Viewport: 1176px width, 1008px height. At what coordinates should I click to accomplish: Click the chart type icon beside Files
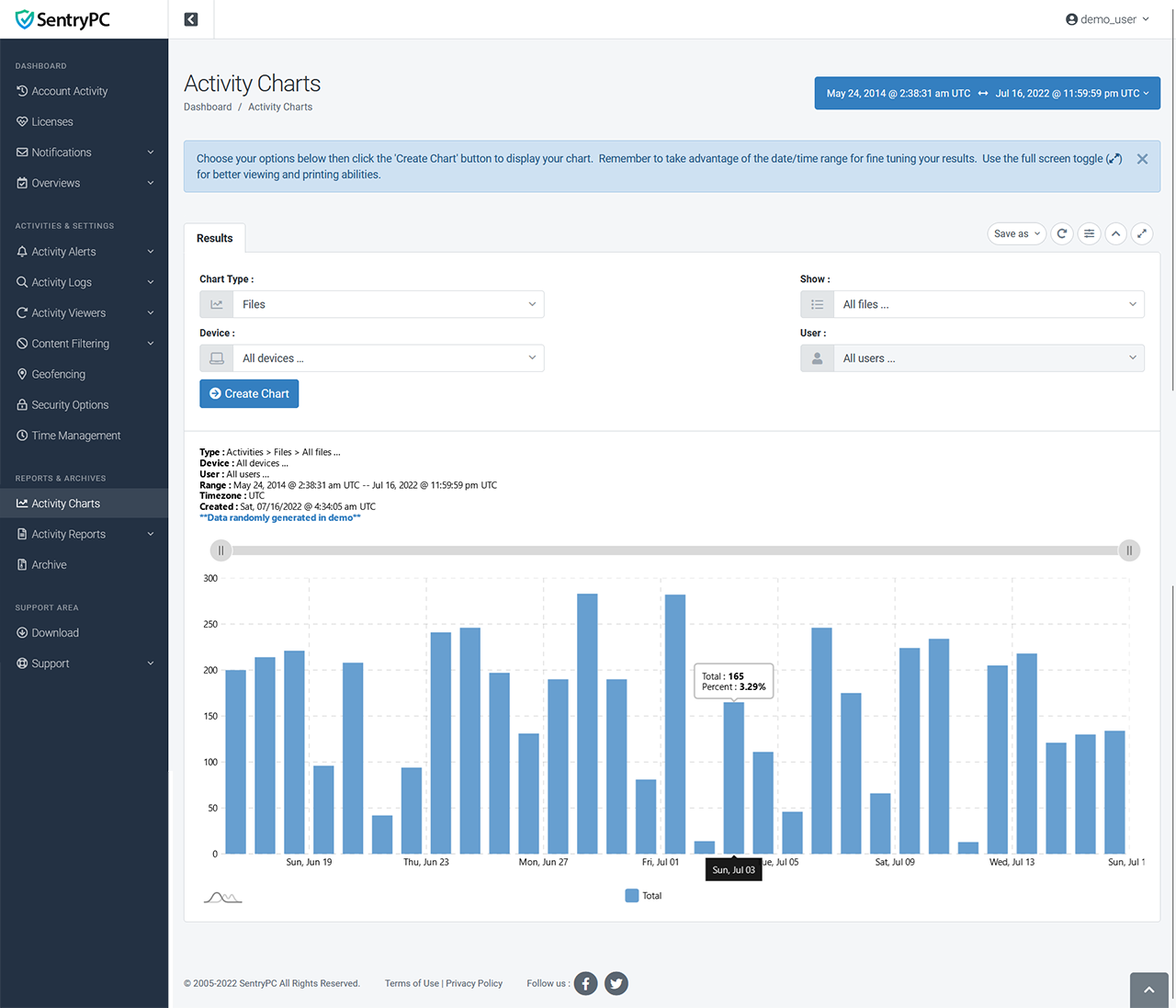point(217,304)
